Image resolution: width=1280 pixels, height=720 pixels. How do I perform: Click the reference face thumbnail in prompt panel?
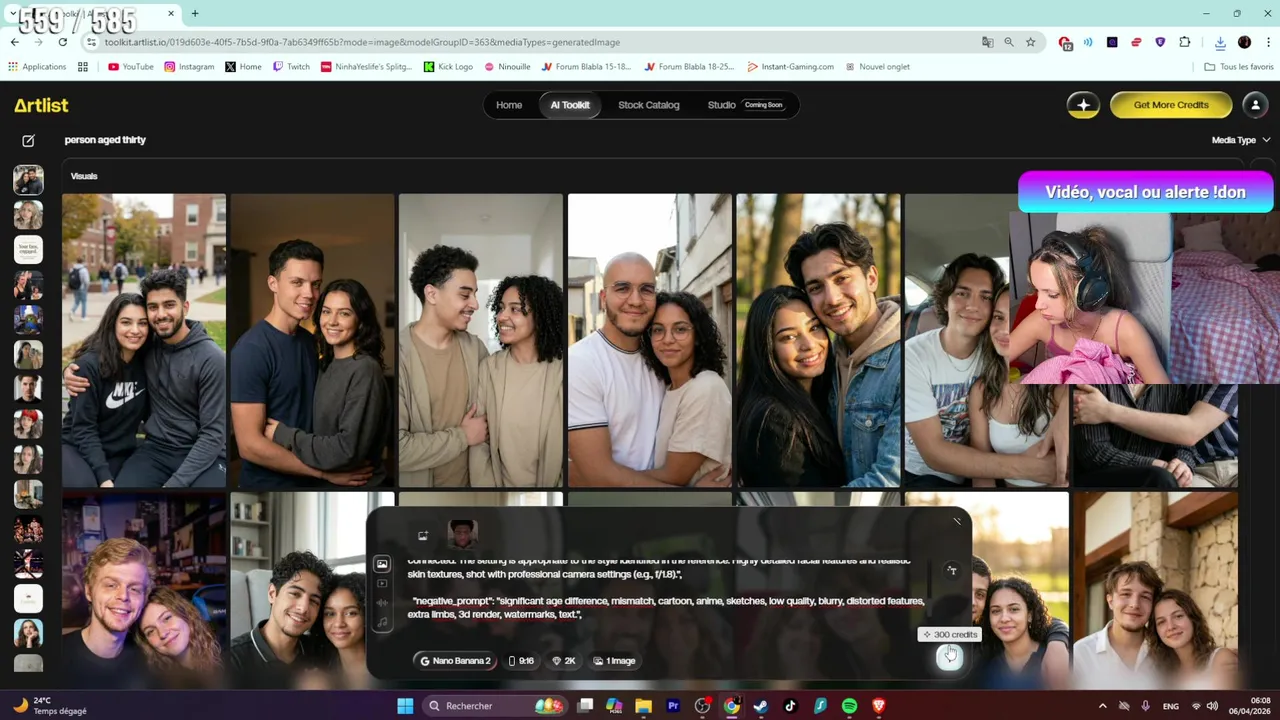[462, 535]
